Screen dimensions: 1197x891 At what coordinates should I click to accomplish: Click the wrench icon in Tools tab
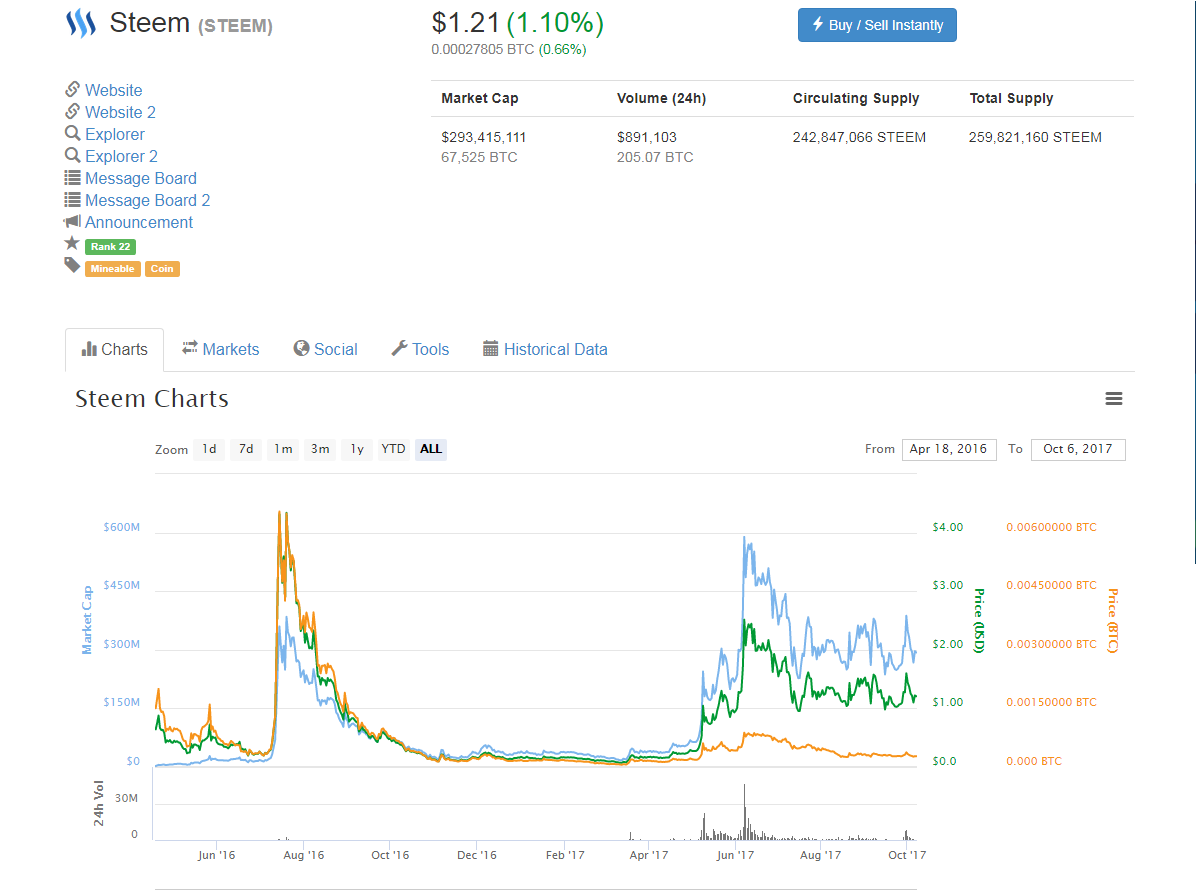tap(399, 348)
